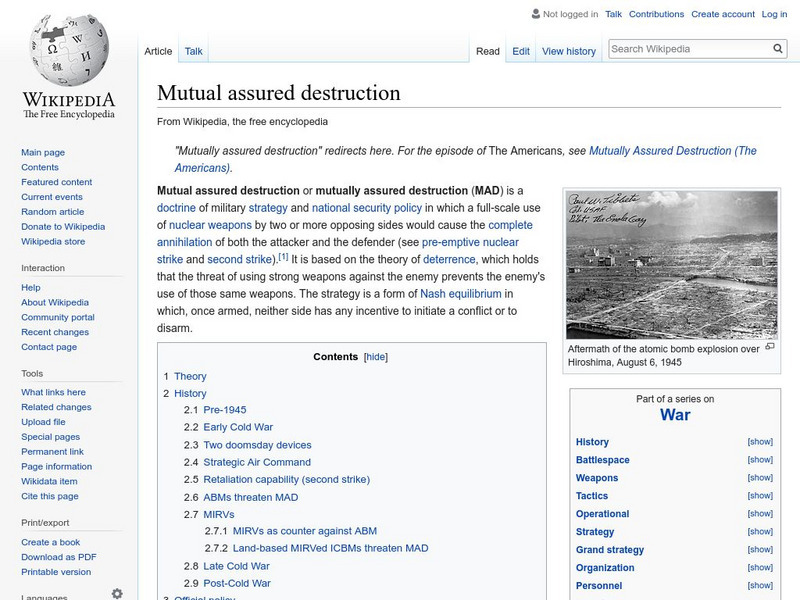Jump to Early Cold War section
Image resolution: width=800 pixels, height=600 pixels.
[x=238, y=427]
